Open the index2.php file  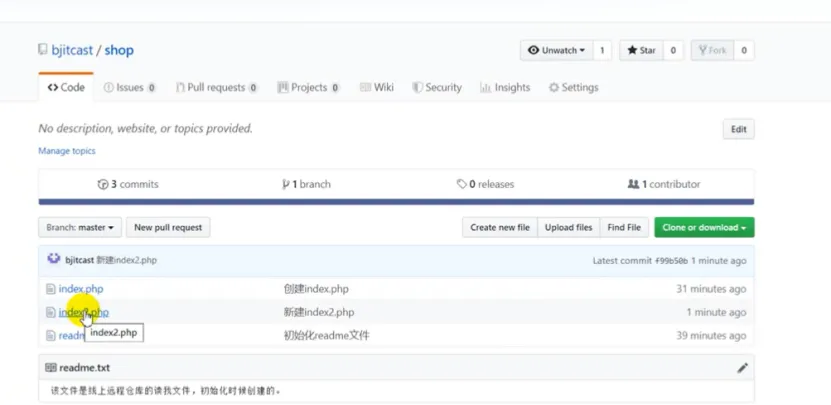pos(84,312)
